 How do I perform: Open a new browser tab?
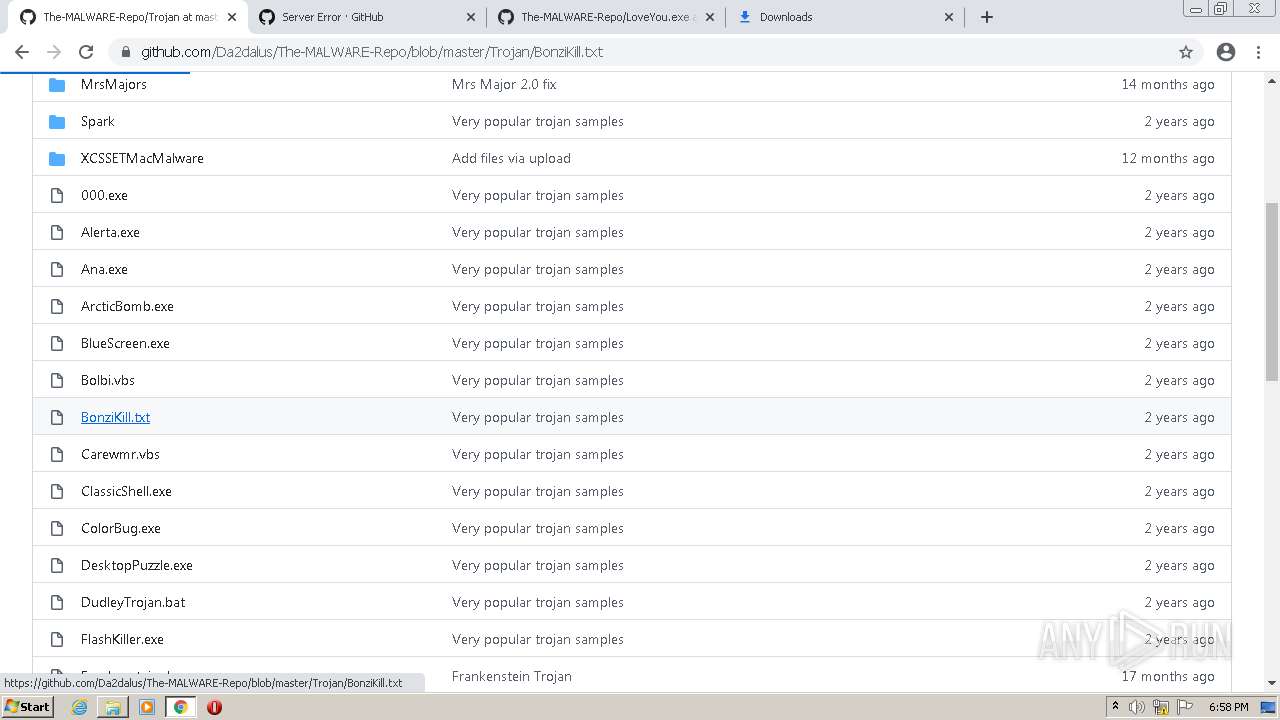point(987,17)
